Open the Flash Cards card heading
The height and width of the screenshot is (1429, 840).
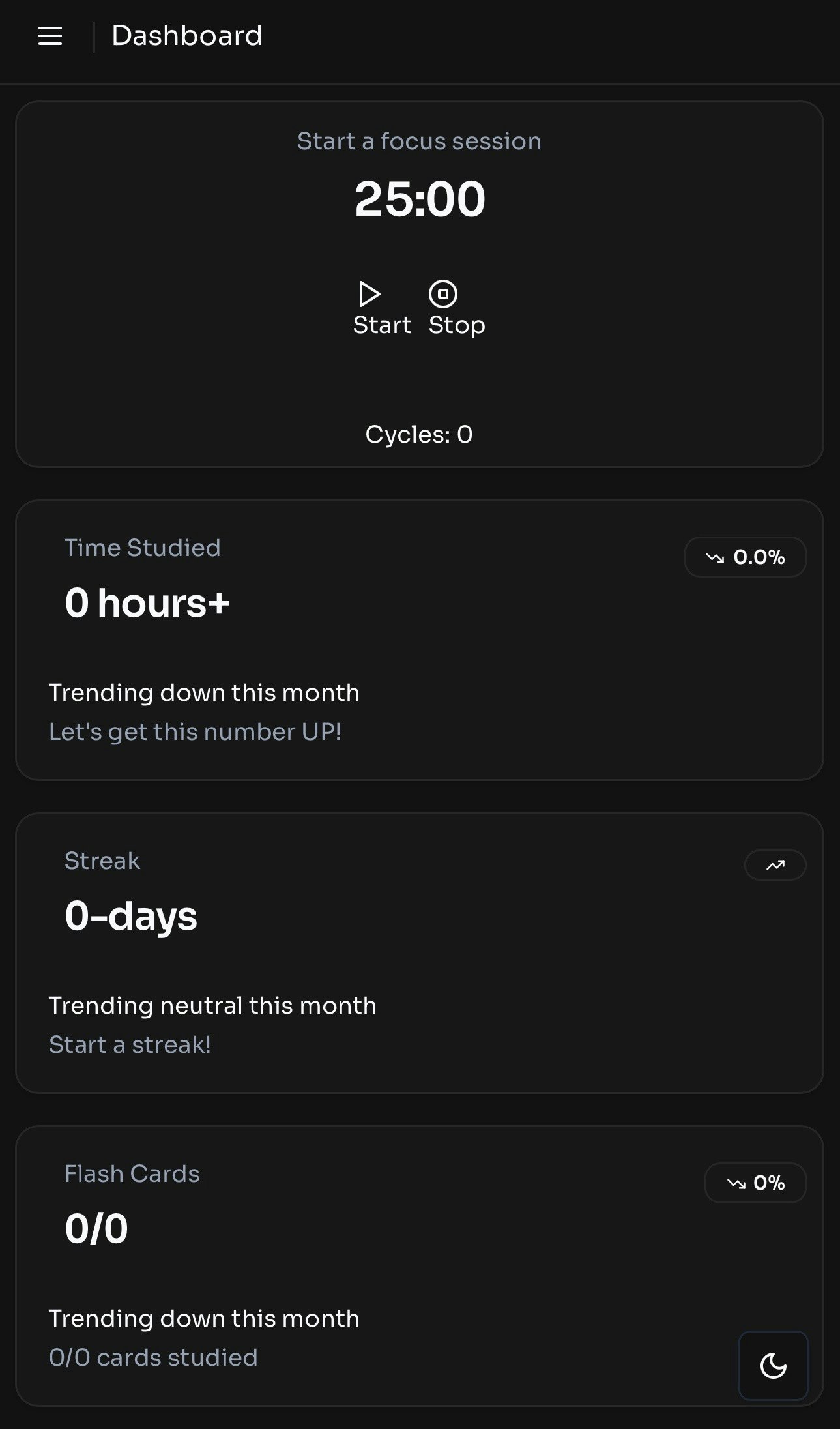132,1173
